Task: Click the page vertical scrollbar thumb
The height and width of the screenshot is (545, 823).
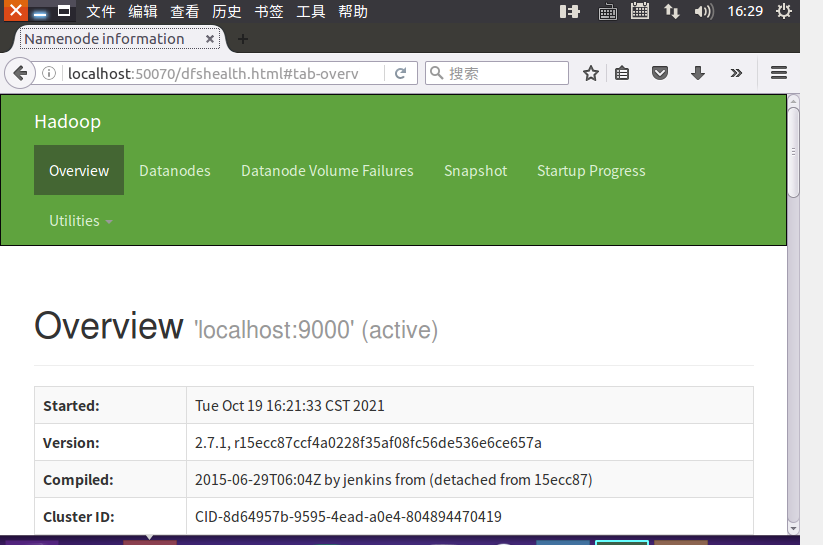Action: (x=793, y=152)
